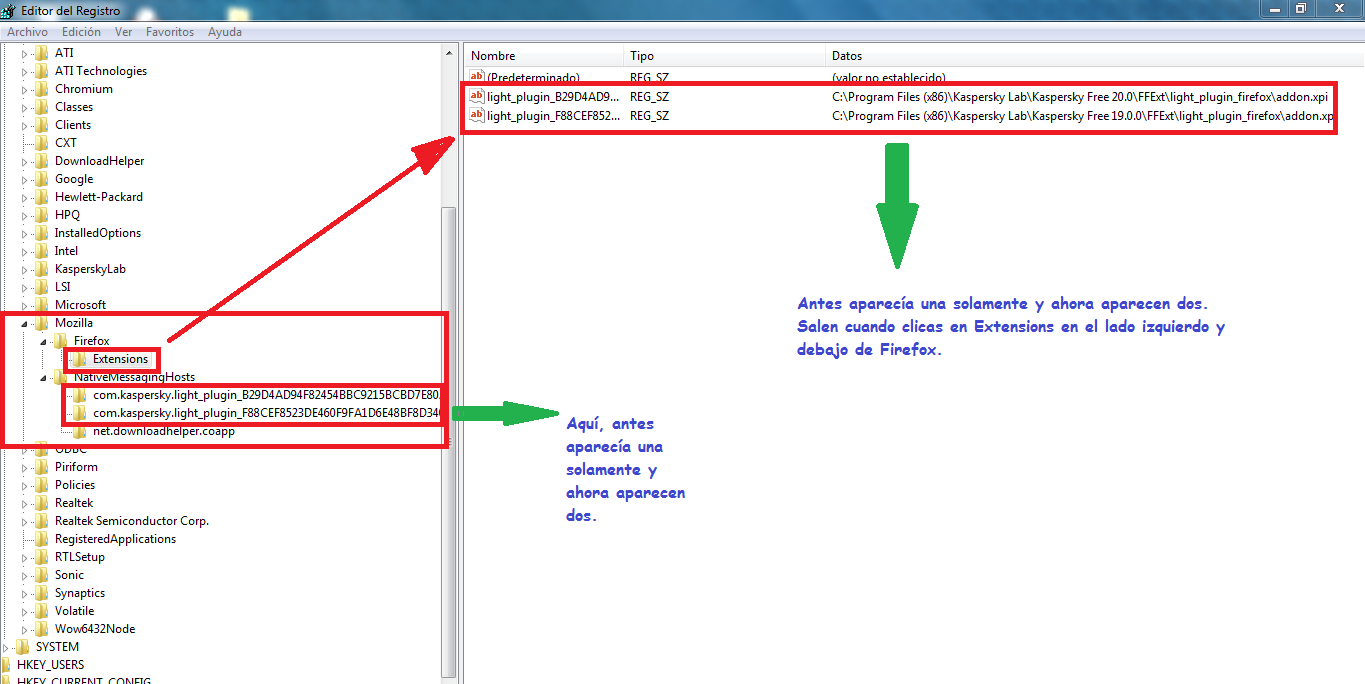This screenshot has width=1365, height=684.
Task: Select the RTLSetup key
Action: coord(79,557)
